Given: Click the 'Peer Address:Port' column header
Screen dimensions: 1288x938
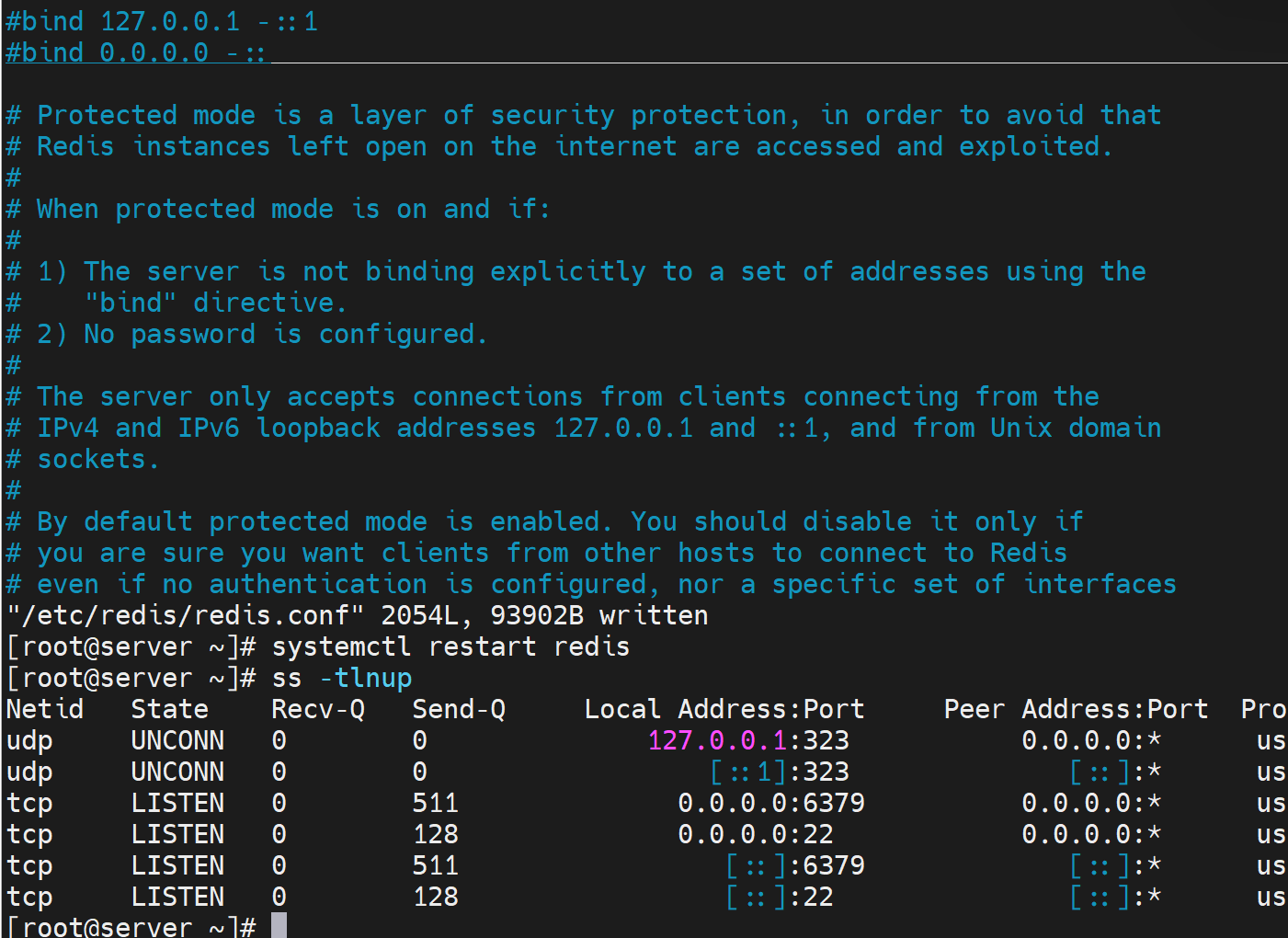Looking at the screenshot, I should coord(1075,709).
